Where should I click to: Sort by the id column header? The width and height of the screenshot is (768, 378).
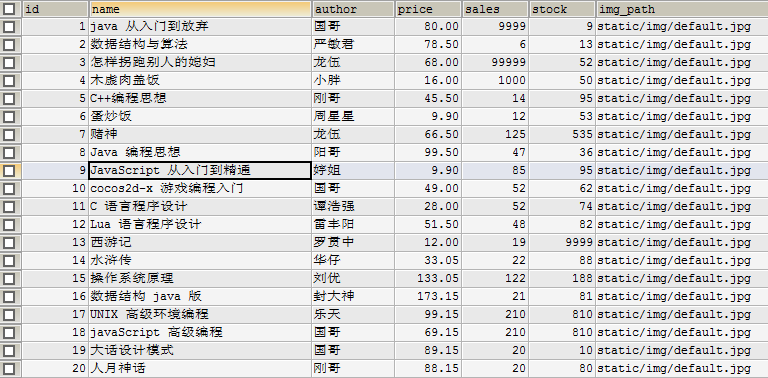point(55,9)
